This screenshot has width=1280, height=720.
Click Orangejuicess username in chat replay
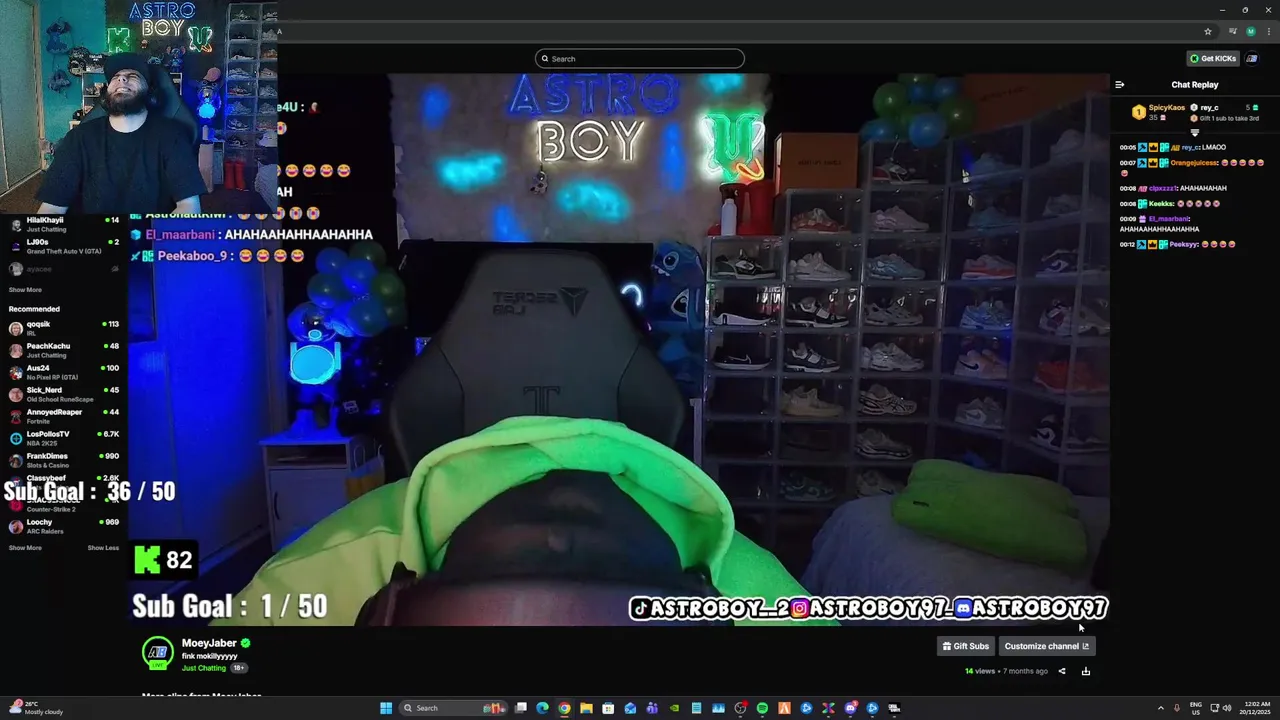(1192, 163)
